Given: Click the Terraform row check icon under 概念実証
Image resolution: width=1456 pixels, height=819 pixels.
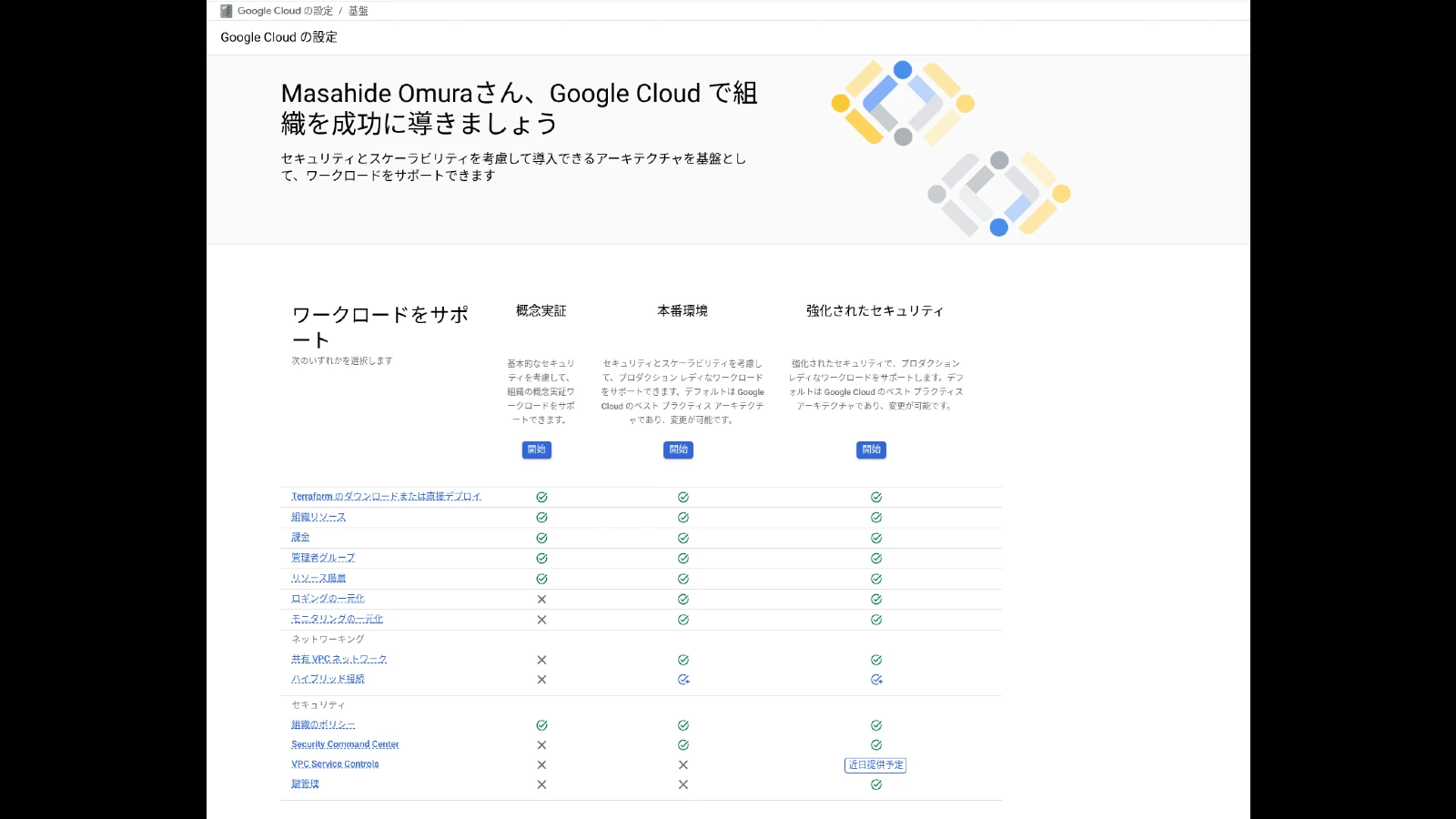Looking at the screenshot, I should point(541,497).
